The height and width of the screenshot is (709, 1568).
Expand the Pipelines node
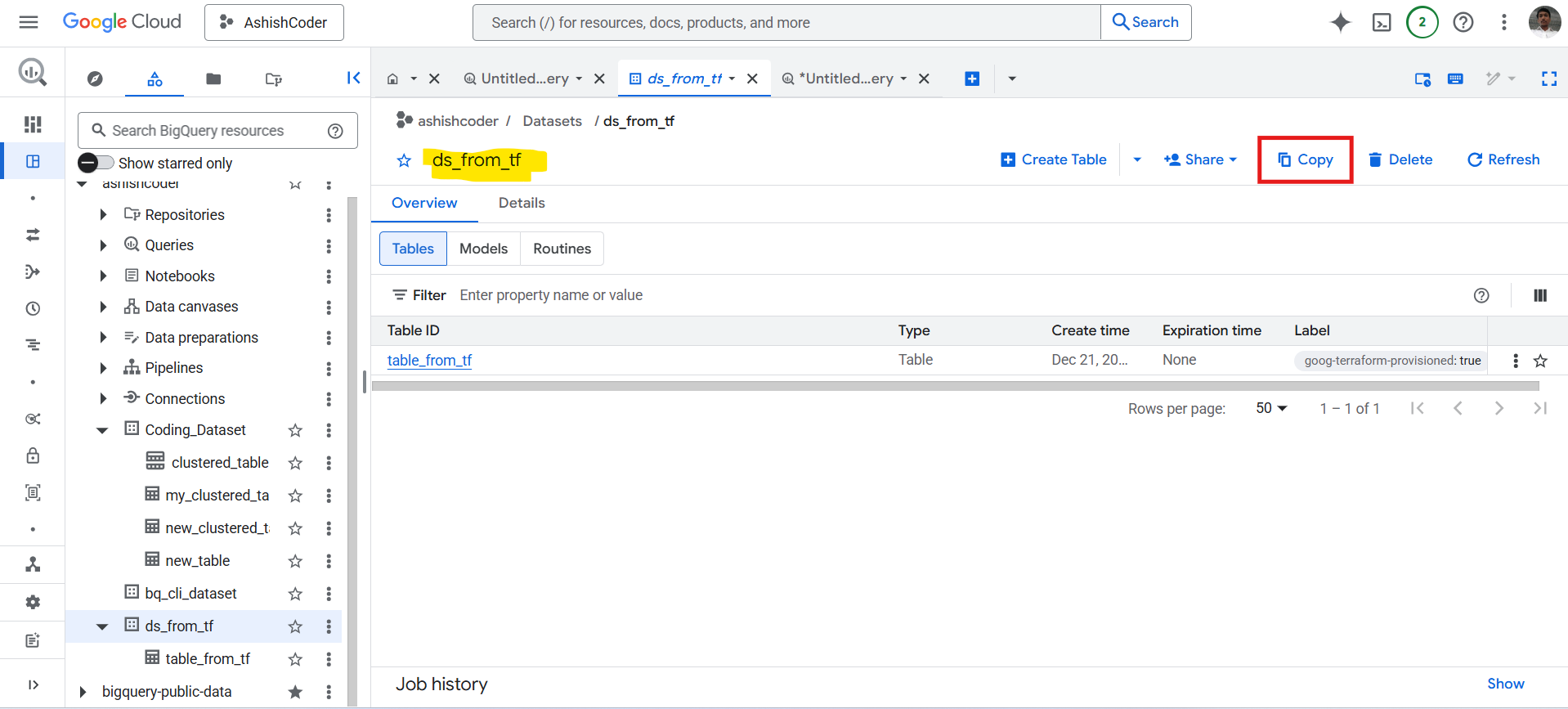point(103,368)
